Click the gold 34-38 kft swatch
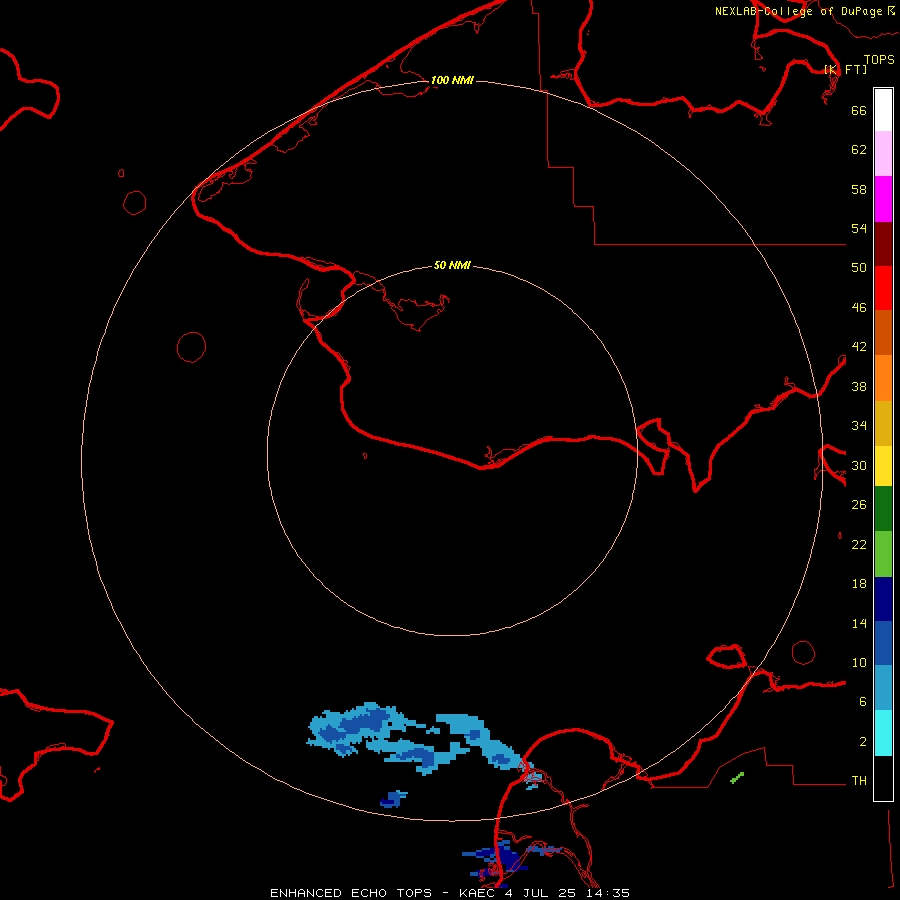 tap(883, 423)
